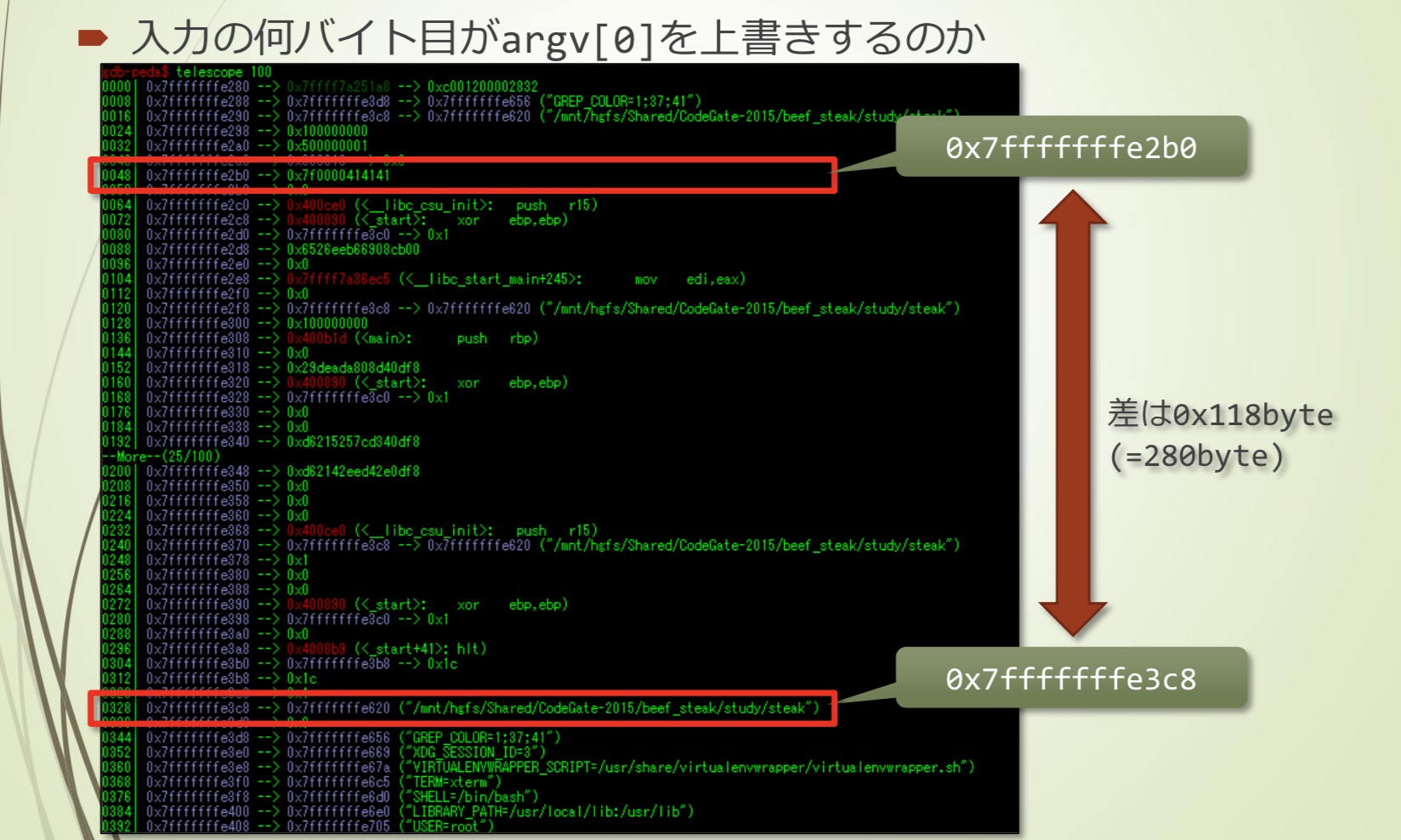Click steak path string in row 0240
Screen dimensions: 1401x840
[750, 545]
